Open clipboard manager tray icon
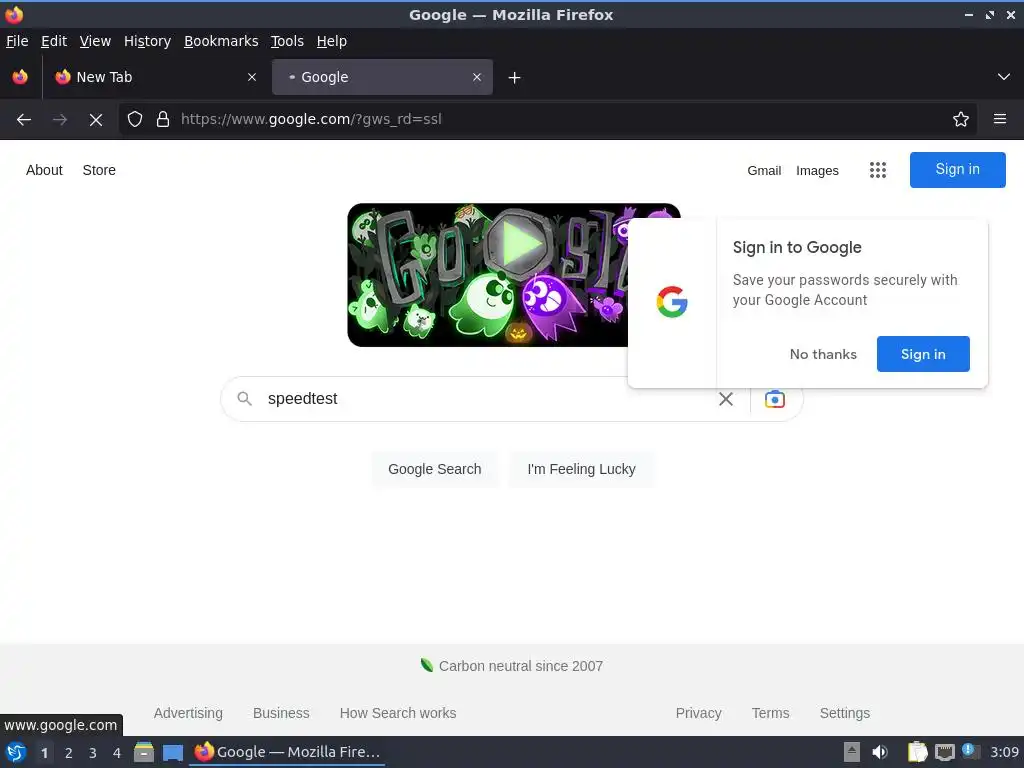 point(918,752)
